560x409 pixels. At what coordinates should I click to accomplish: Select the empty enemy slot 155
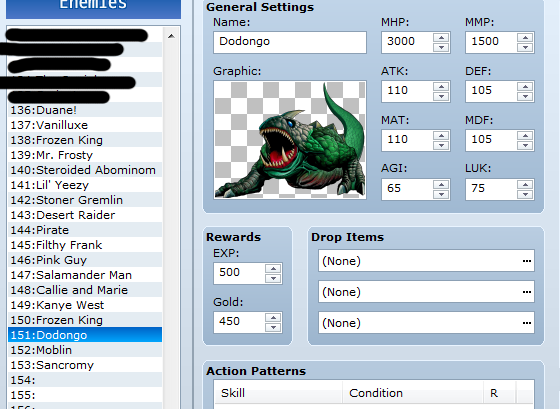coord(85,395)
